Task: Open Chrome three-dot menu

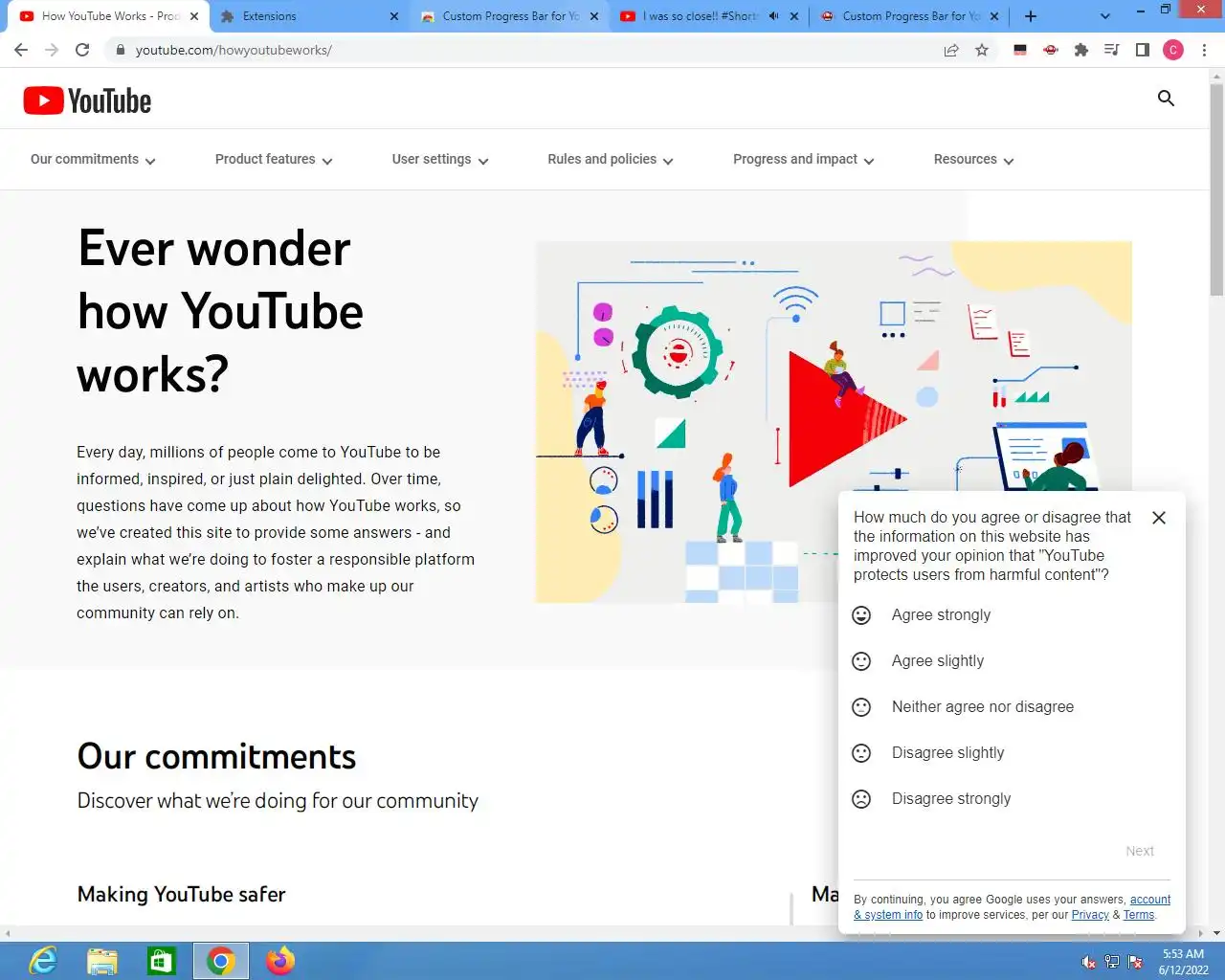Action: click(1204, 50)
